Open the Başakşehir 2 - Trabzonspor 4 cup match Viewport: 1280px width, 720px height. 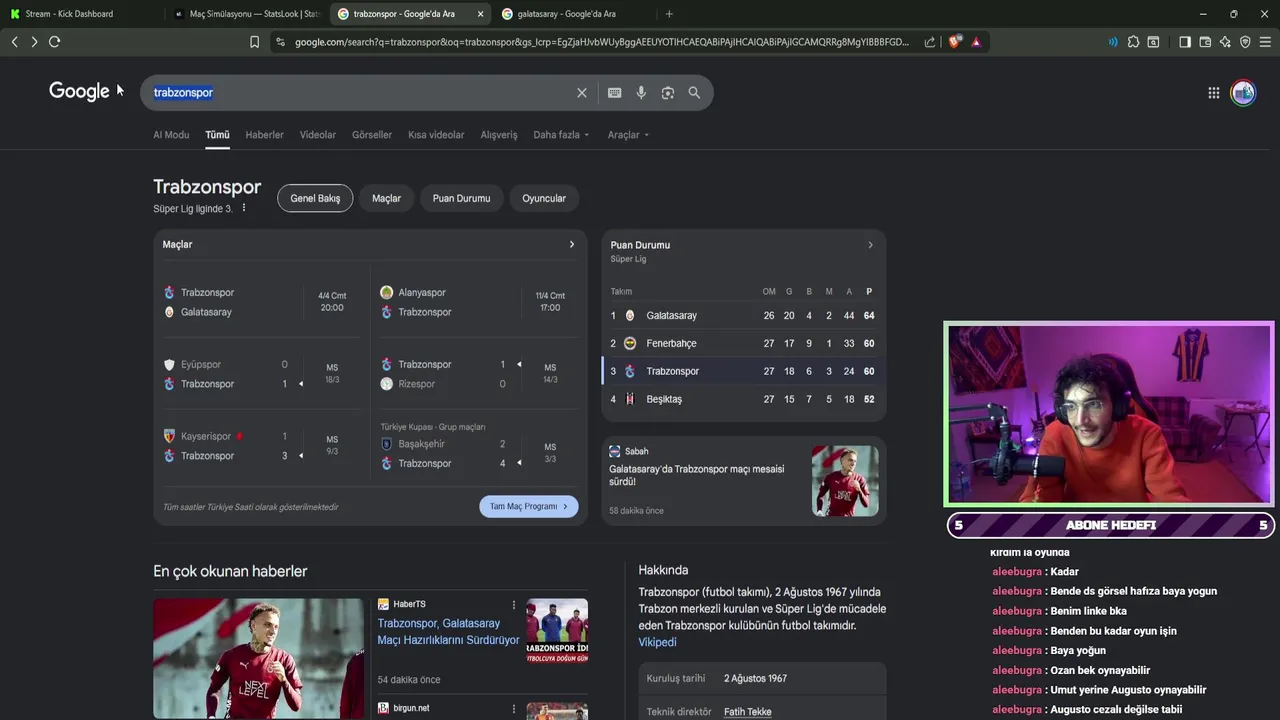click(x=479, y=446)
